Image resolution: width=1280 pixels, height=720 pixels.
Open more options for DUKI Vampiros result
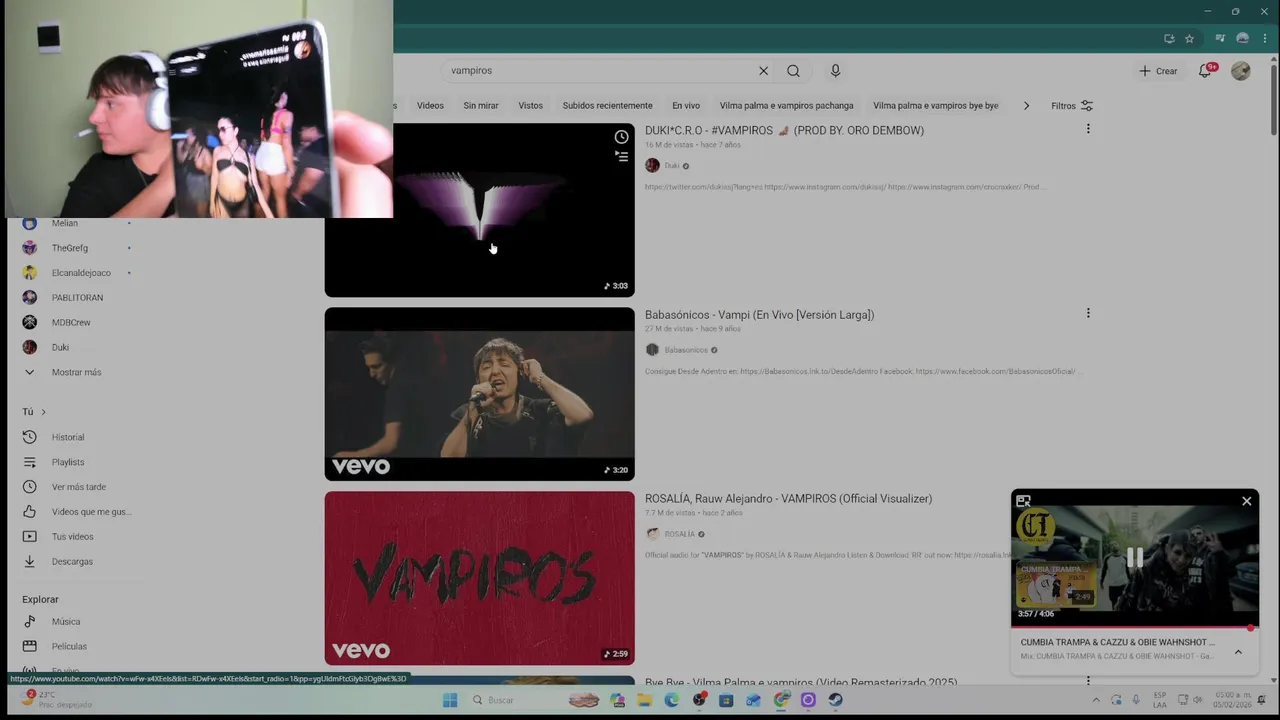1088,129
